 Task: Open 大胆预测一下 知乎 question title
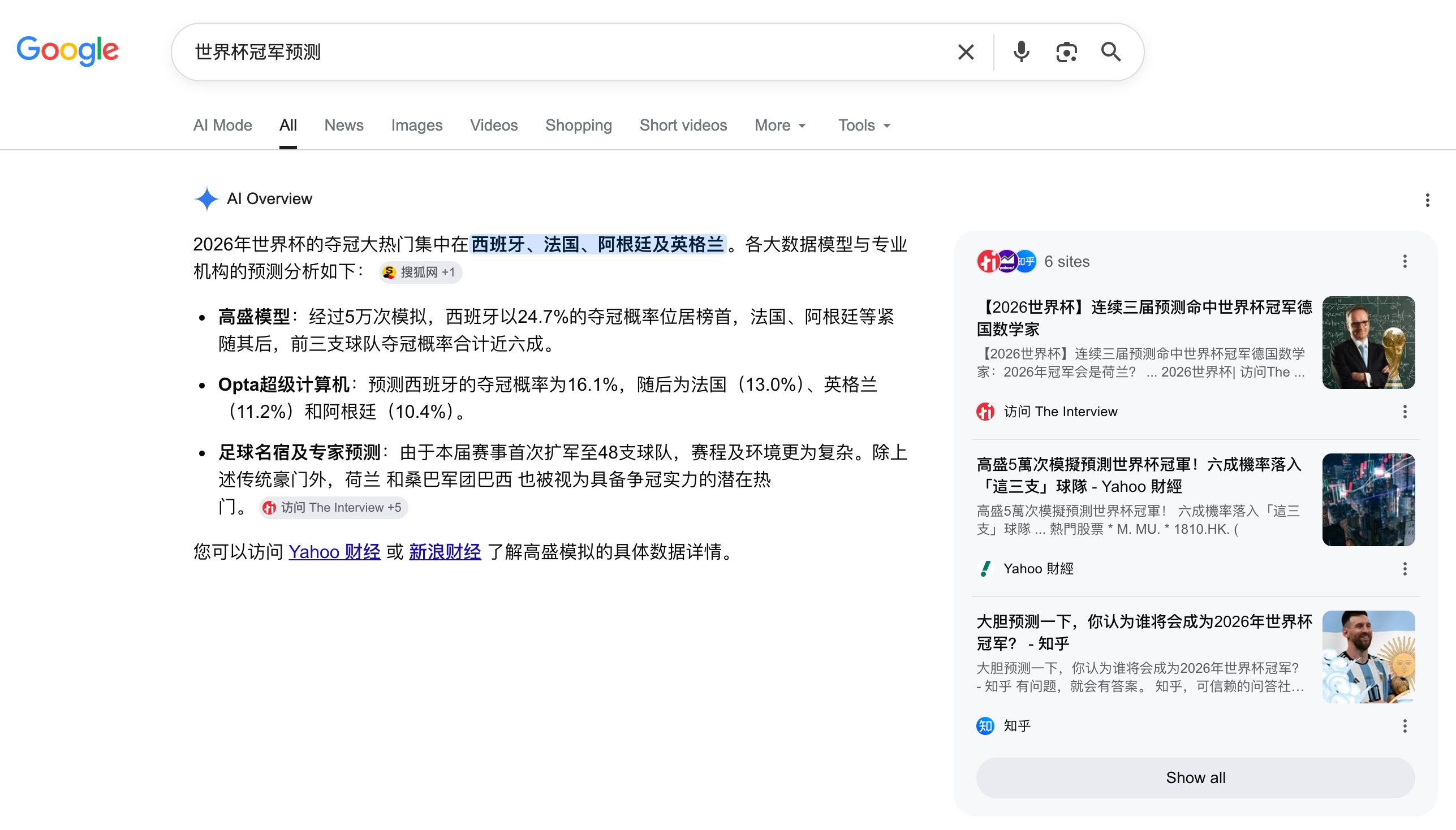point(1144,633)
